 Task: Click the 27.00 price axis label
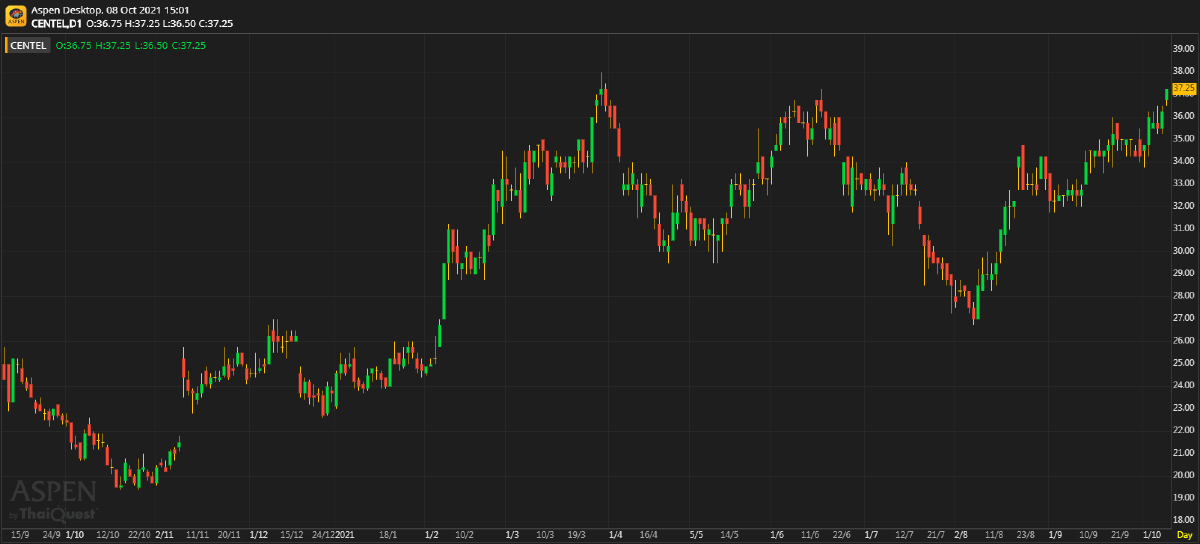pyautogui.click(x=1184, y=318)
